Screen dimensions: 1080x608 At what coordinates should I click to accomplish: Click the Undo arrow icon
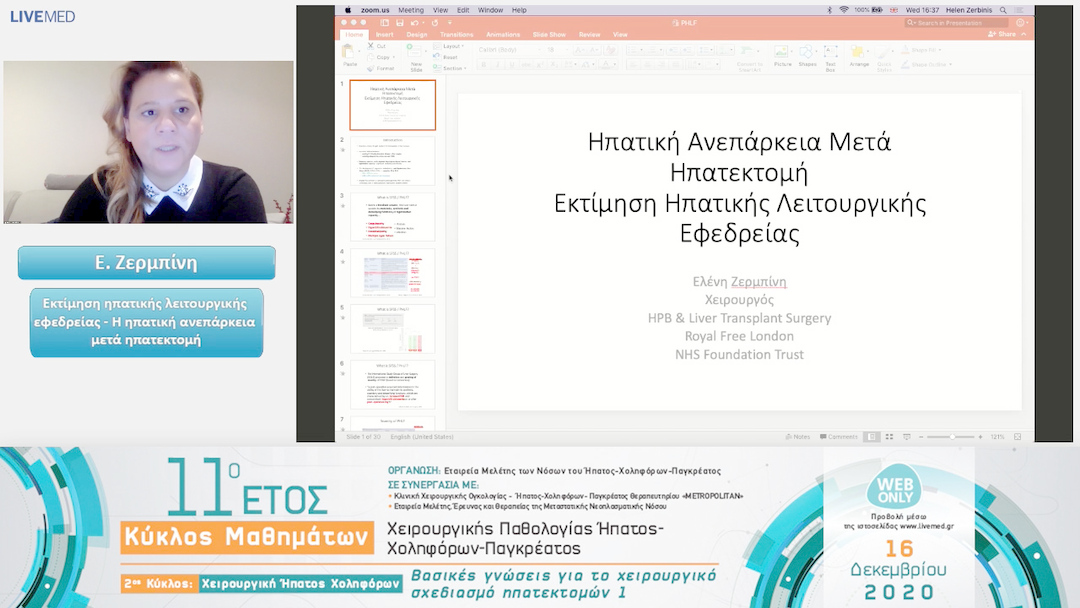(414, 23)
